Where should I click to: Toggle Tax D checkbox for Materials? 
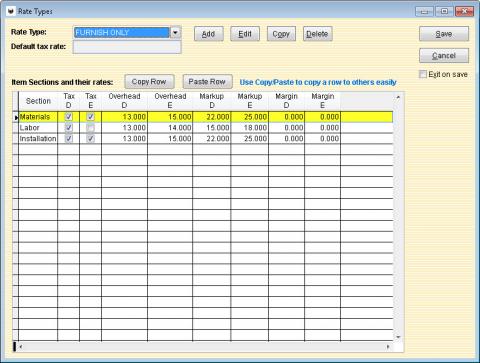click(x=69, y=117)
